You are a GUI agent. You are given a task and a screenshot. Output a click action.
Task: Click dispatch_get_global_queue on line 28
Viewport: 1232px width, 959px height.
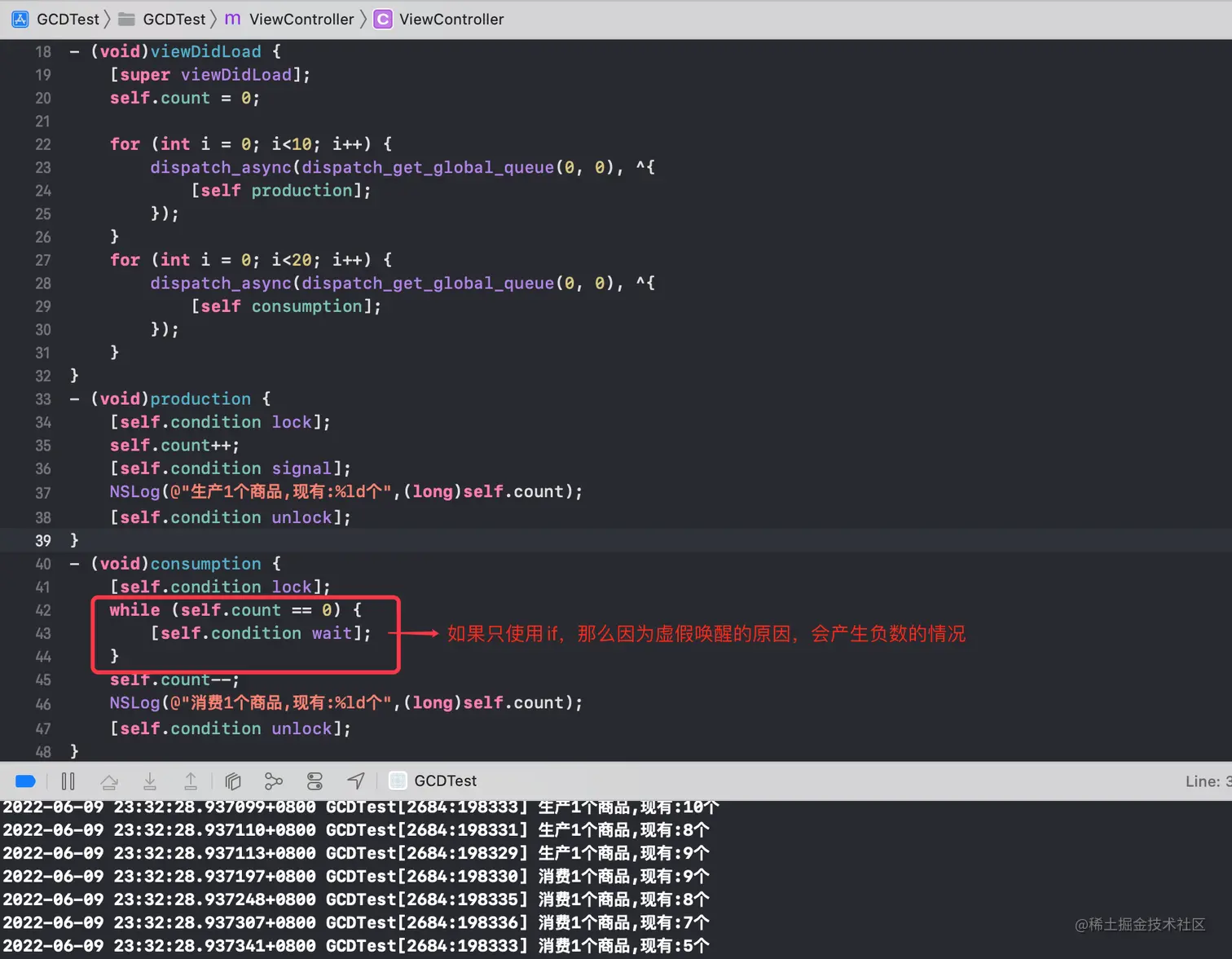(428, 284)
